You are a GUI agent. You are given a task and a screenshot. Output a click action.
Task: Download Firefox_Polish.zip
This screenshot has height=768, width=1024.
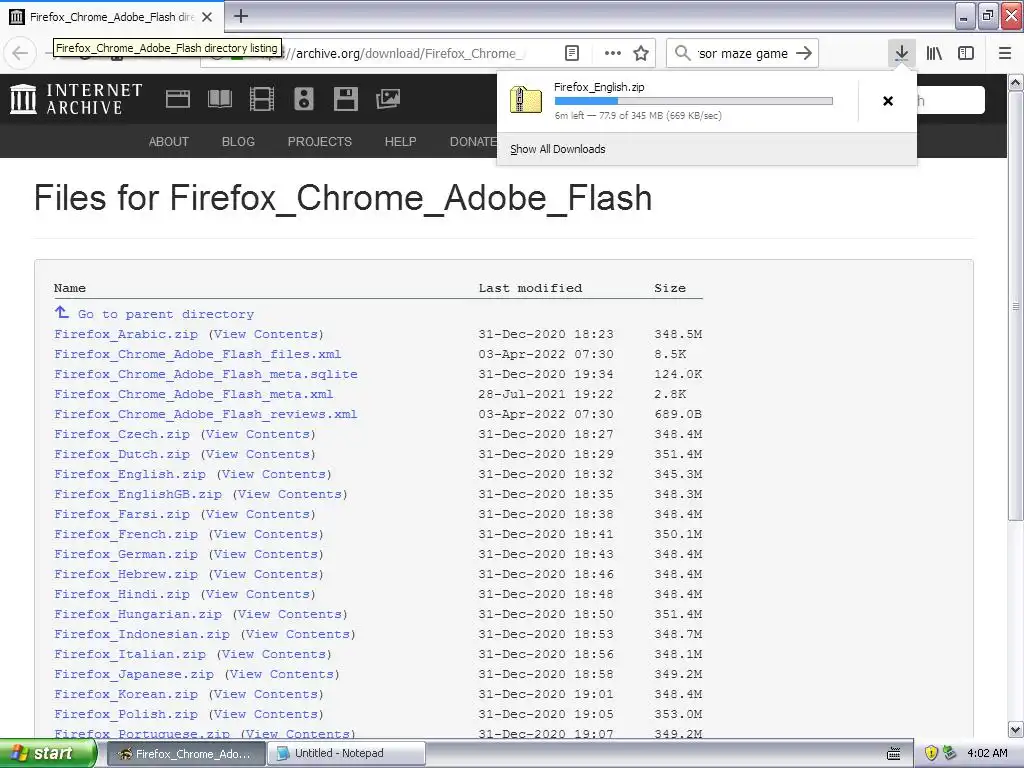click(125, 714)
